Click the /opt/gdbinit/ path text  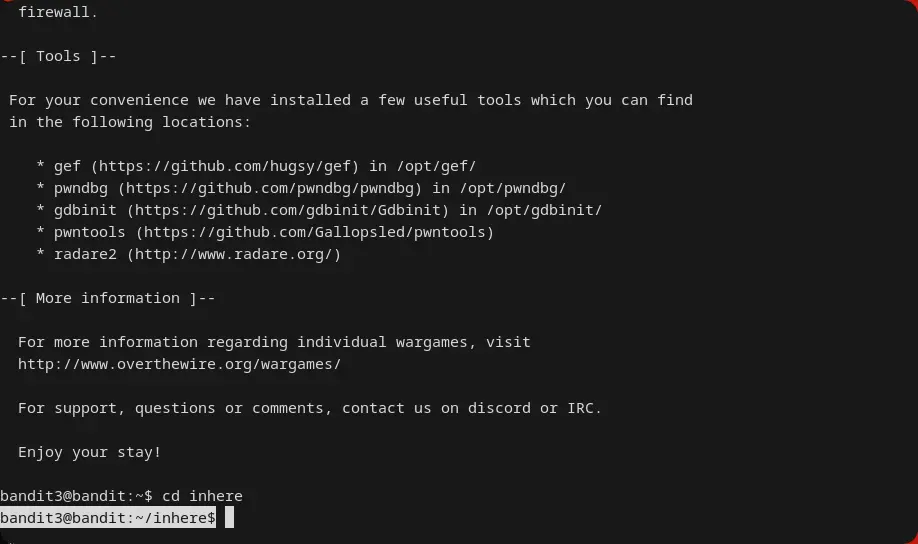pyautogui.click(x=544, y=210)
